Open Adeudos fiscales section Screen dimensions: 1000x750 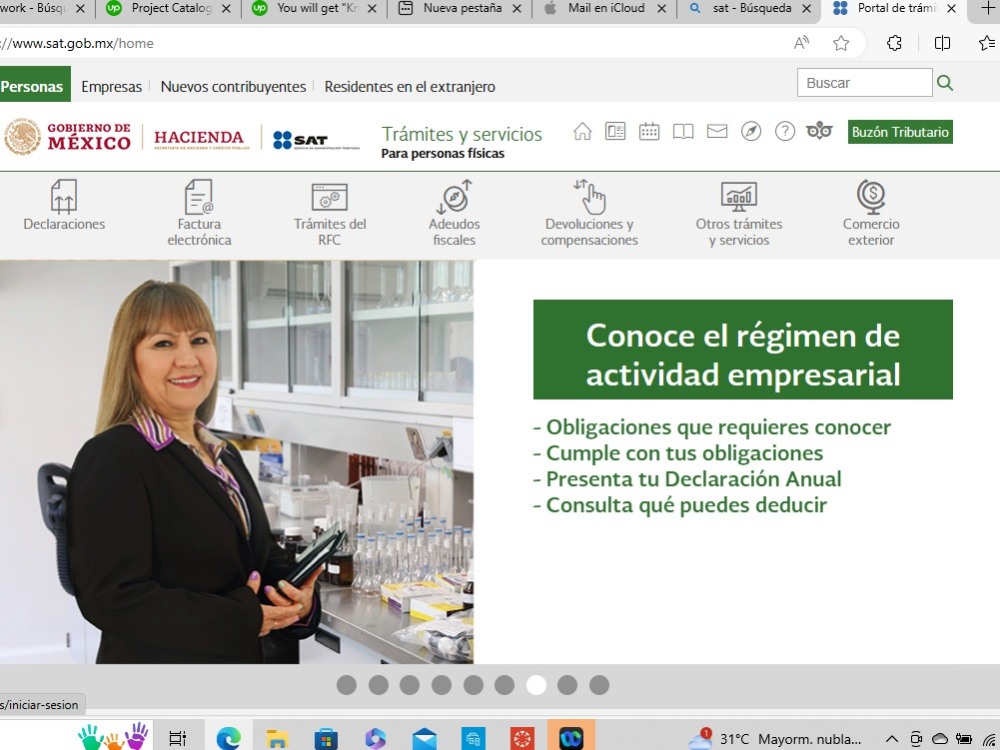click(454, 214)
